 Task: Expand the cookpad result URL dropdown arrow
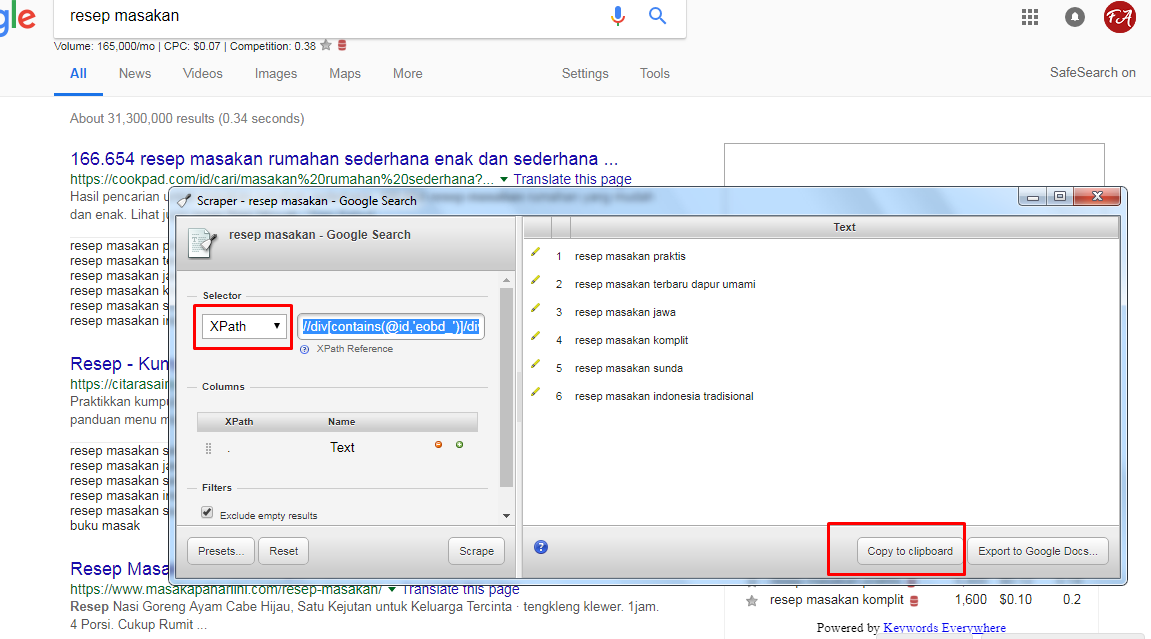tap(504, 180)
